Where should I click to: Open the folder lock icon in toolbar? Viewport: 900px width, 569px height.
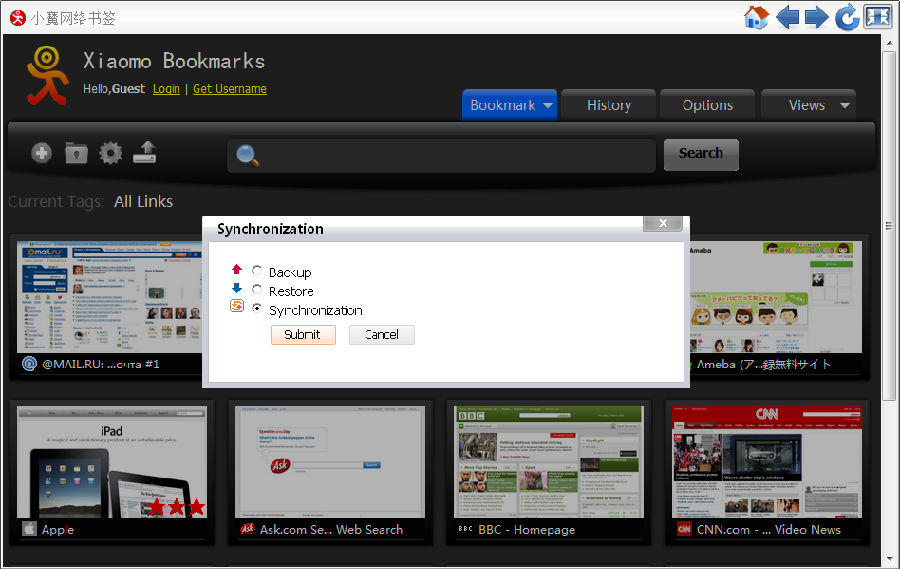pyautogui.click(x=76, y=153)
